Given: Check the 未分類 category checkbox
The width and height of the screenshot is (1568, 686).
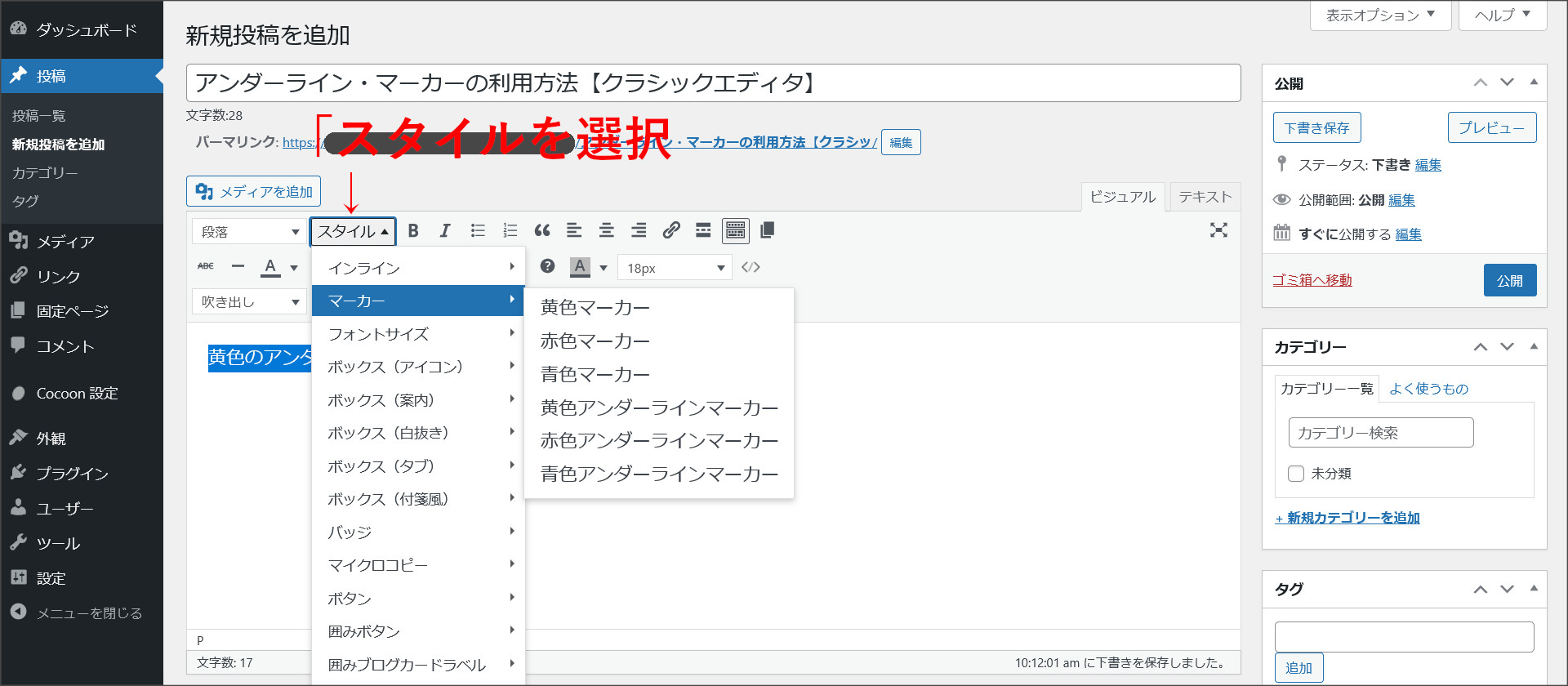Looking at the screenshot, I should click(1296, 474).
